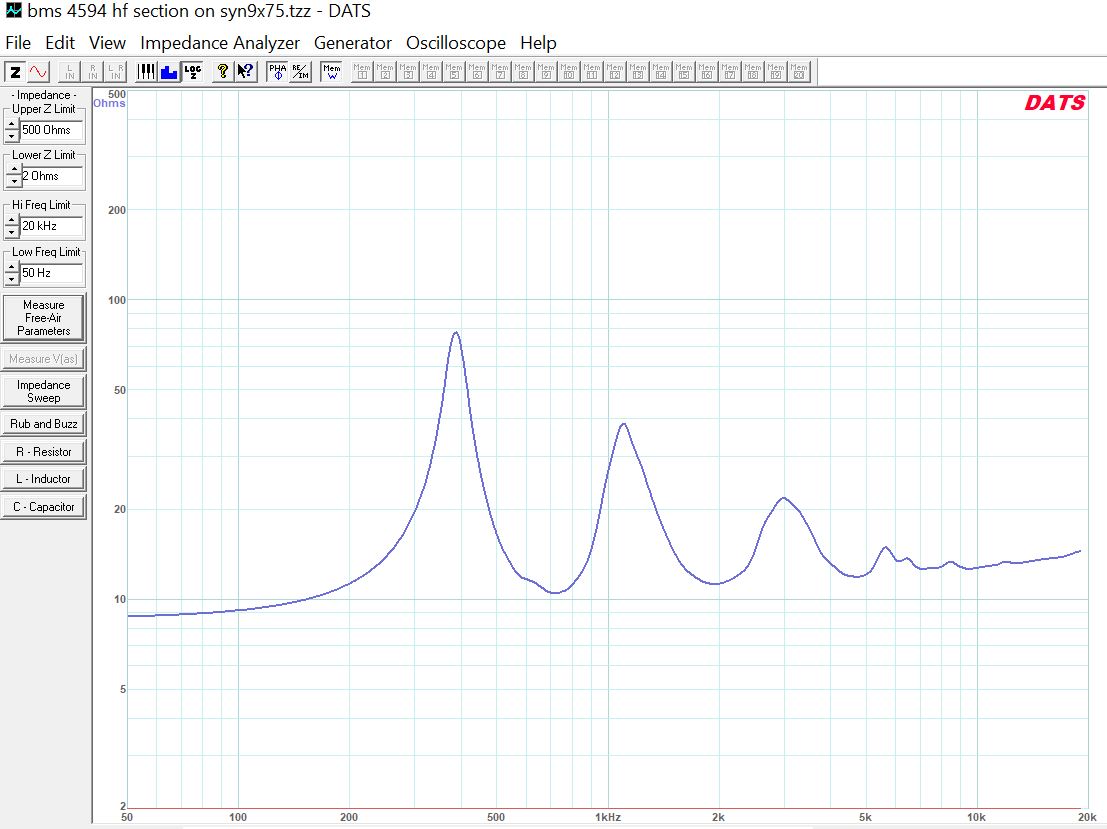
Task: Click the L - Inductor button
Action: [x=44, y=479]
